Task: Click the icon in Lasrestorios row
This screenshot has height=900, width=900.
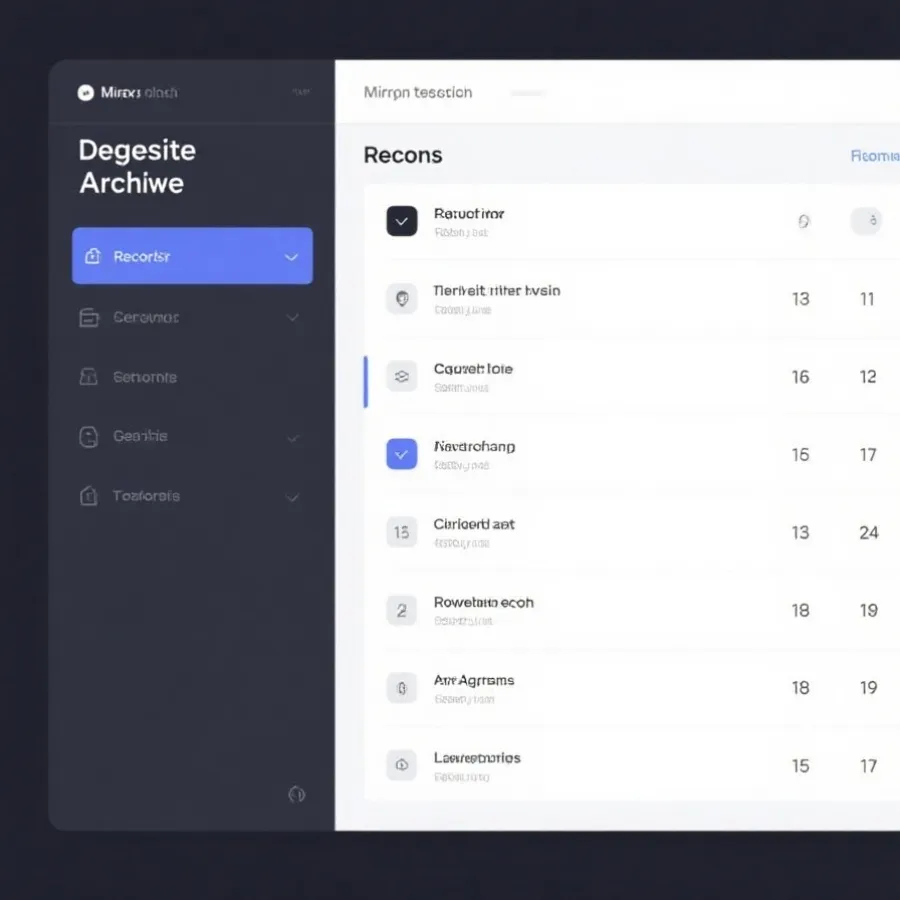Action: point(401,766)
